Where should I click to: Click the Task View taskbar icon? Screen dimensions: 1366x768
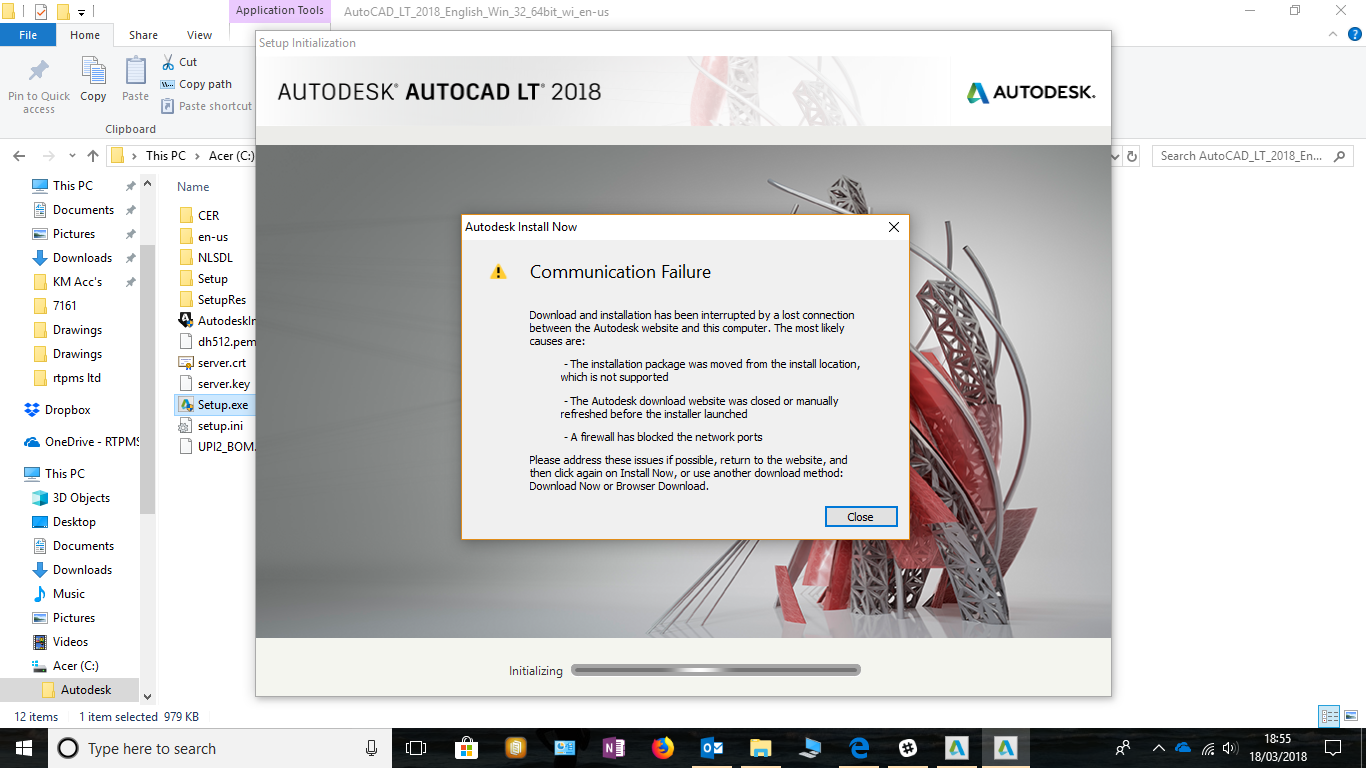tap(416, 748)
